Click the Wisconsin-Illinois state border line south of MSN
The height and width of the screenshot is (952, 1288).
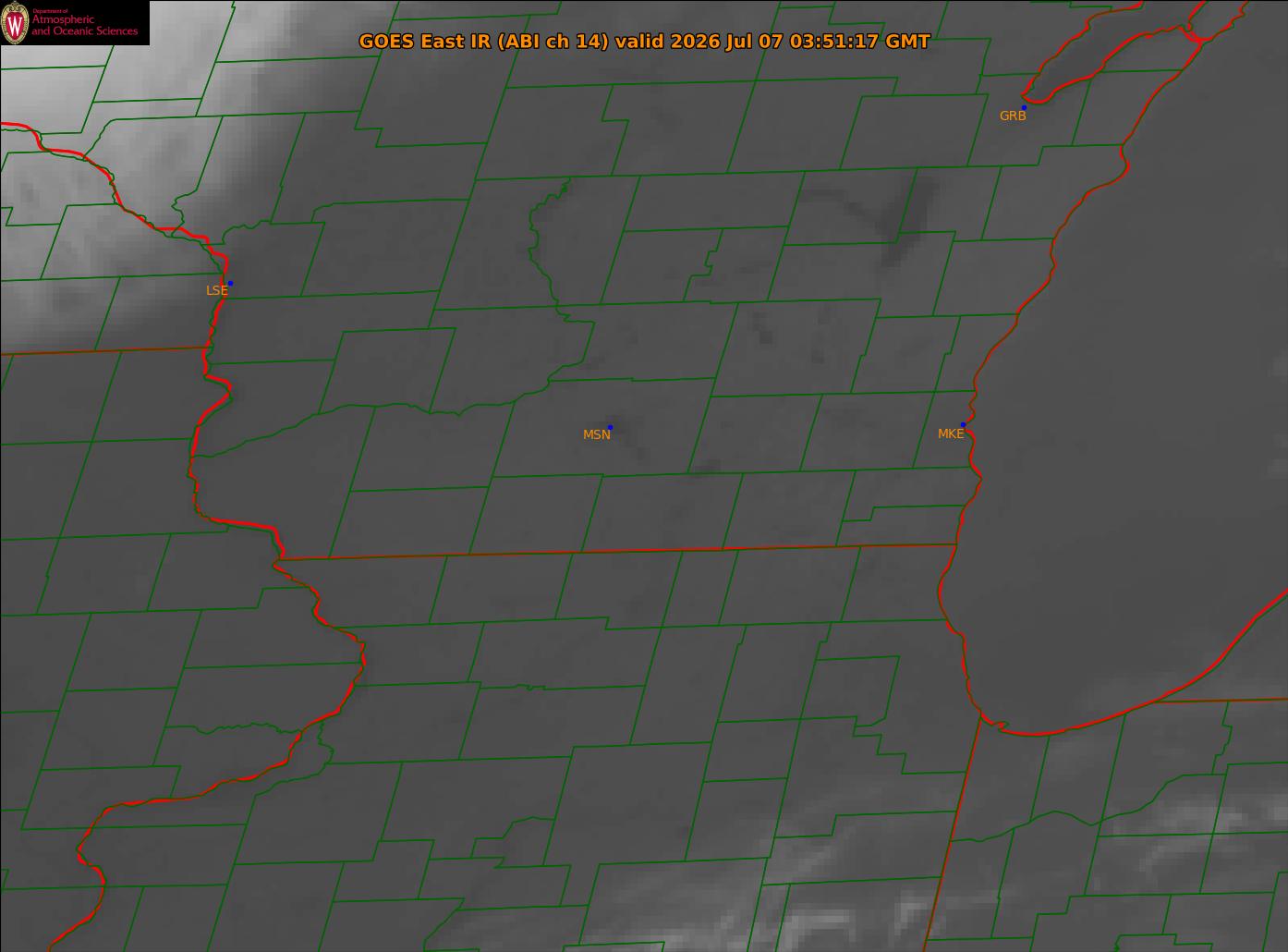[616, 552]
